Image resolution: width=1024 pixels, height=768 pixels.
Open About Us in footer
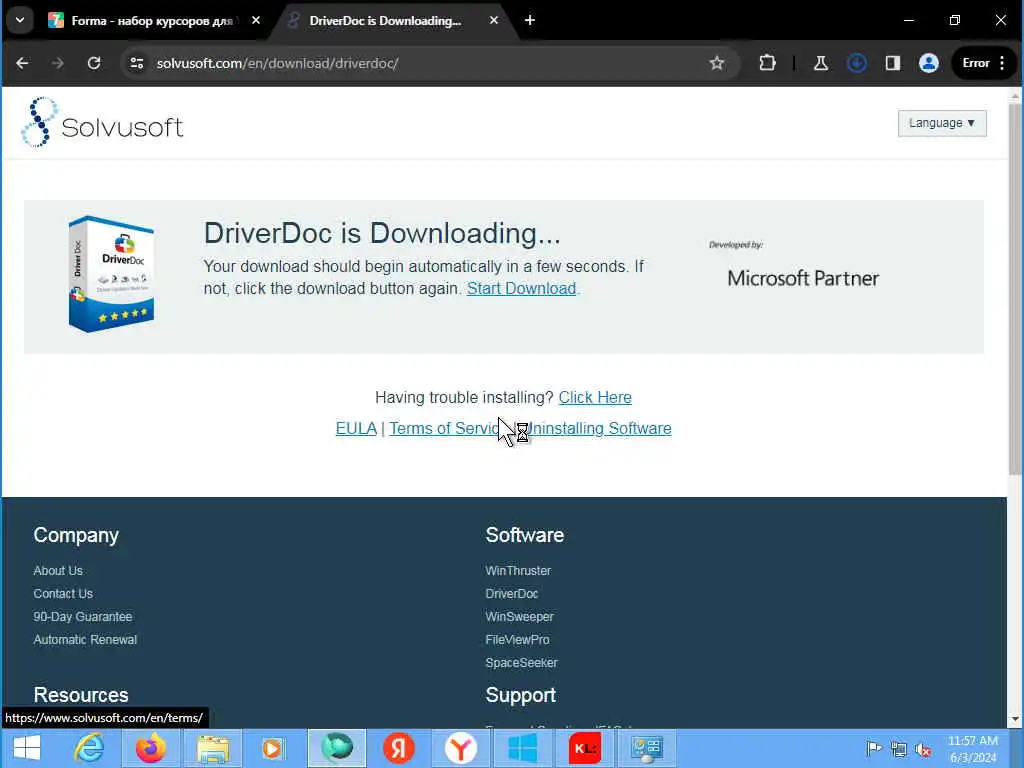point(58,571)
